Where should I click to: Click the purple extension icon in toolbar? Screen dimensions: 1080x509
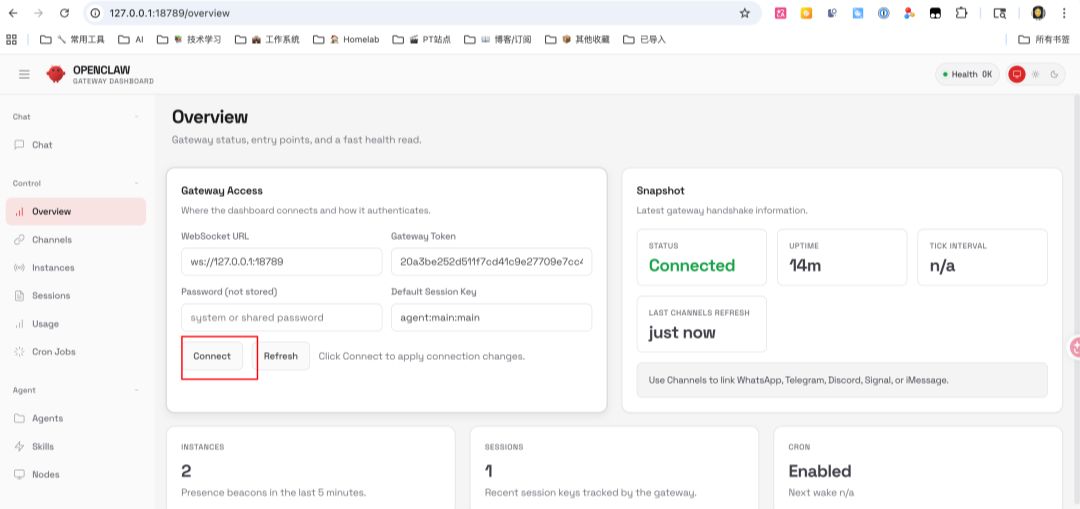pyautogui.click(x=832, y=13)
